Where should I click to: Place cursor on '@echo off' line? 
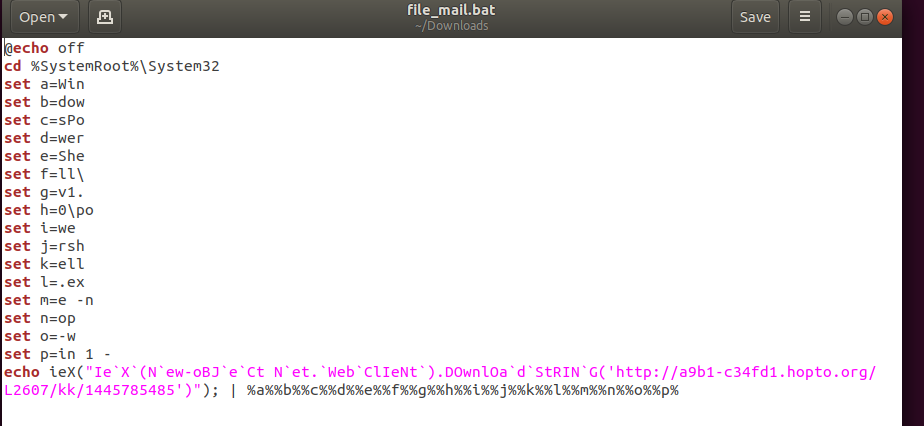pos(45,48)
